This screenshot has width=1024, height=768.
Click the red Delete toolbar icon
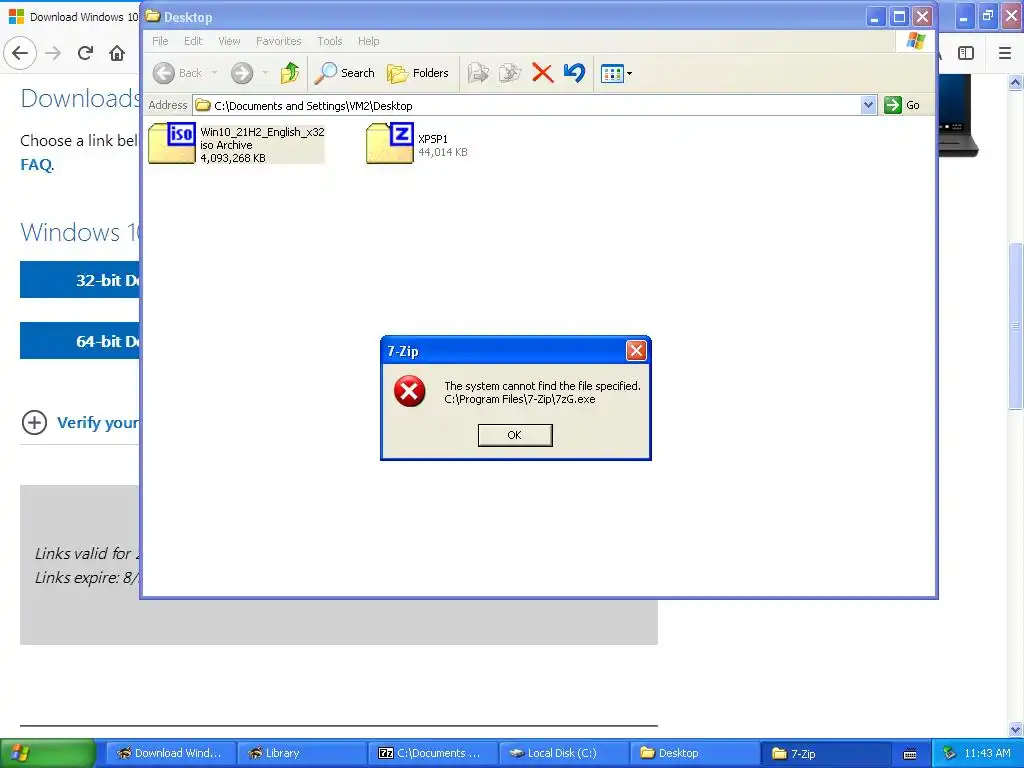(x=542, y=73)
